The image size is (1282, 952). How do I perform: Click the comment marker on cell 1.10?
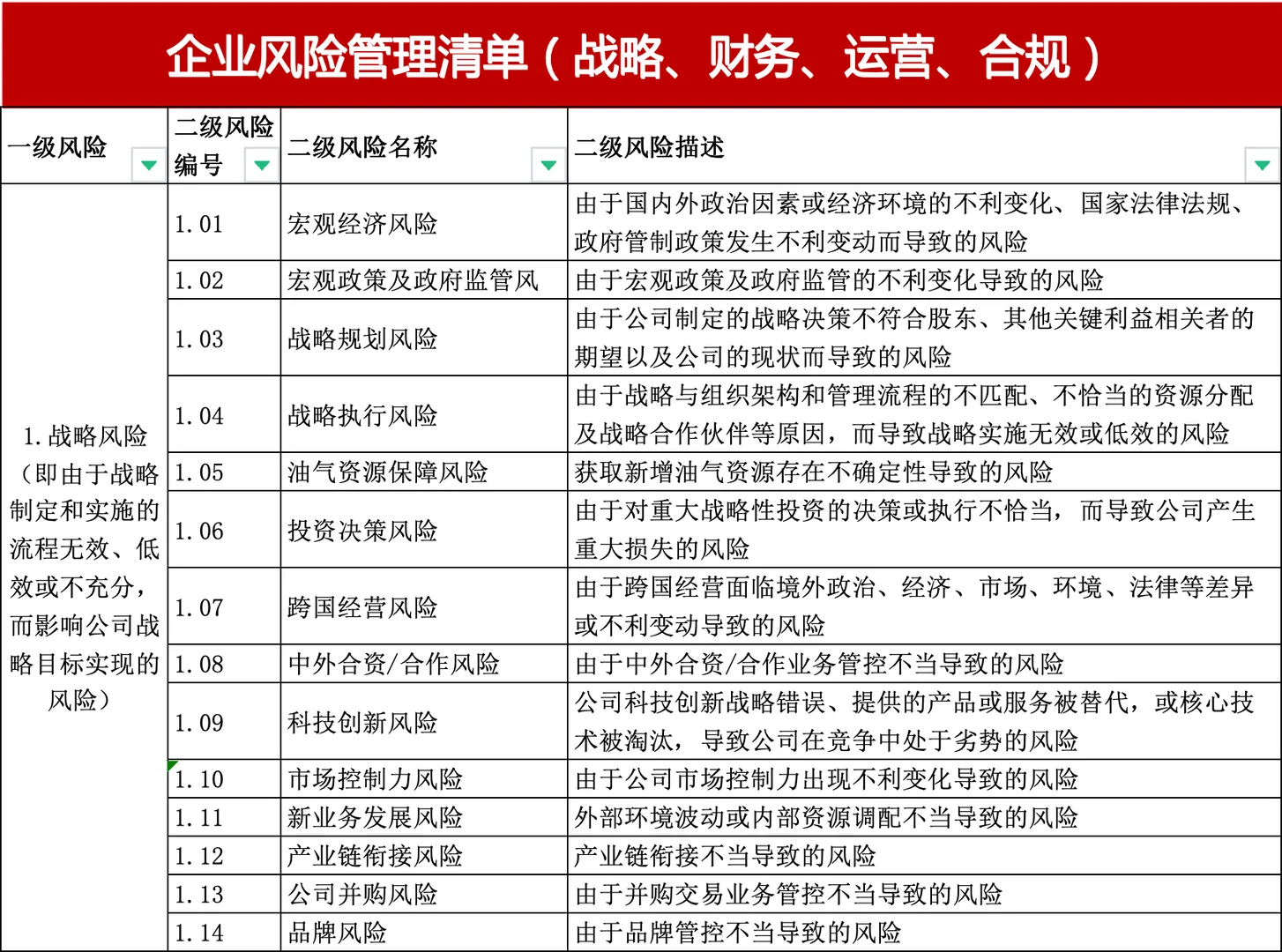(x=173, y=764)
